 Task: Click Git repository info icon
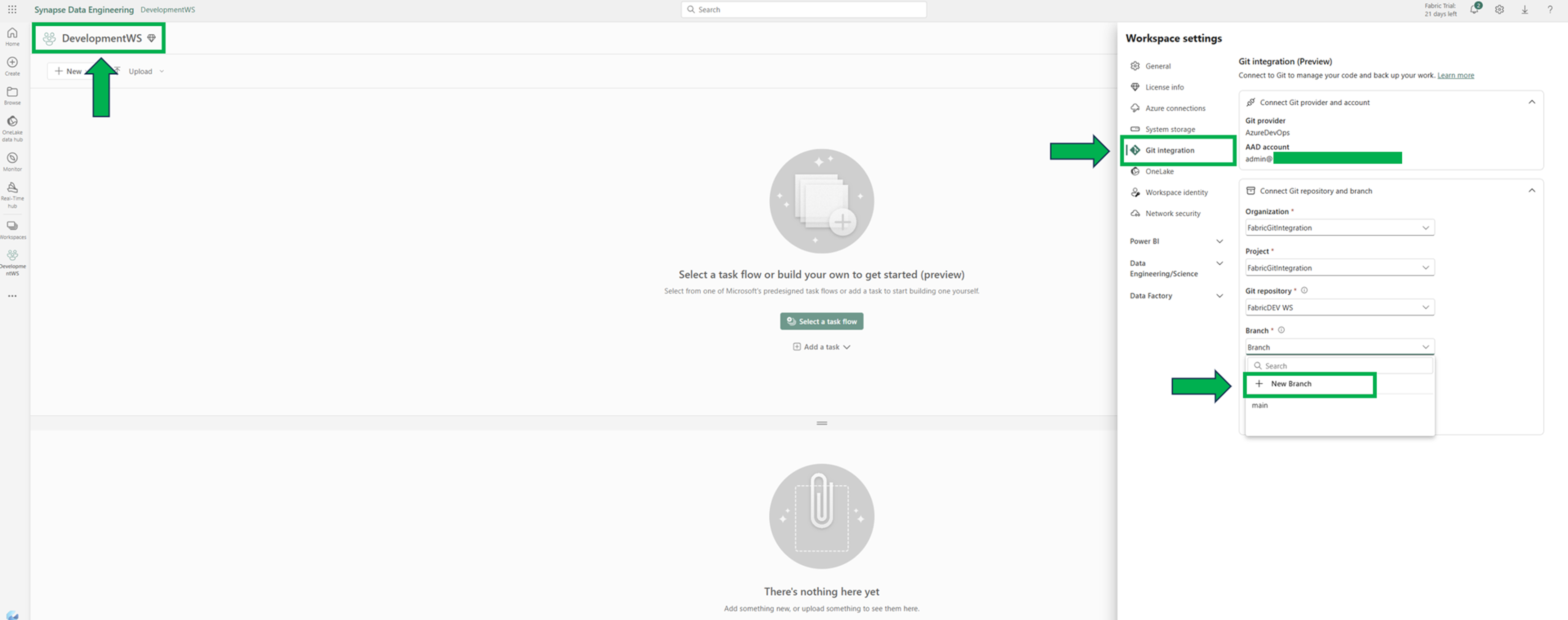tap(1304, 290)
